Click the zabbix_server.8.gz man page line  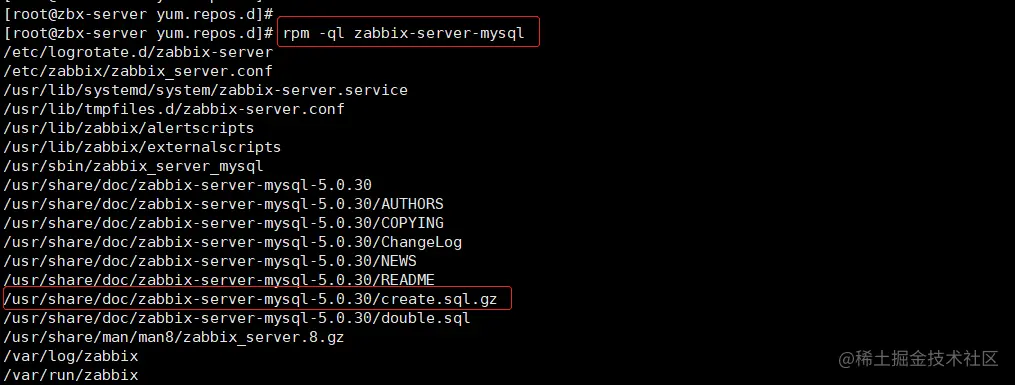(x=174, y=337)
